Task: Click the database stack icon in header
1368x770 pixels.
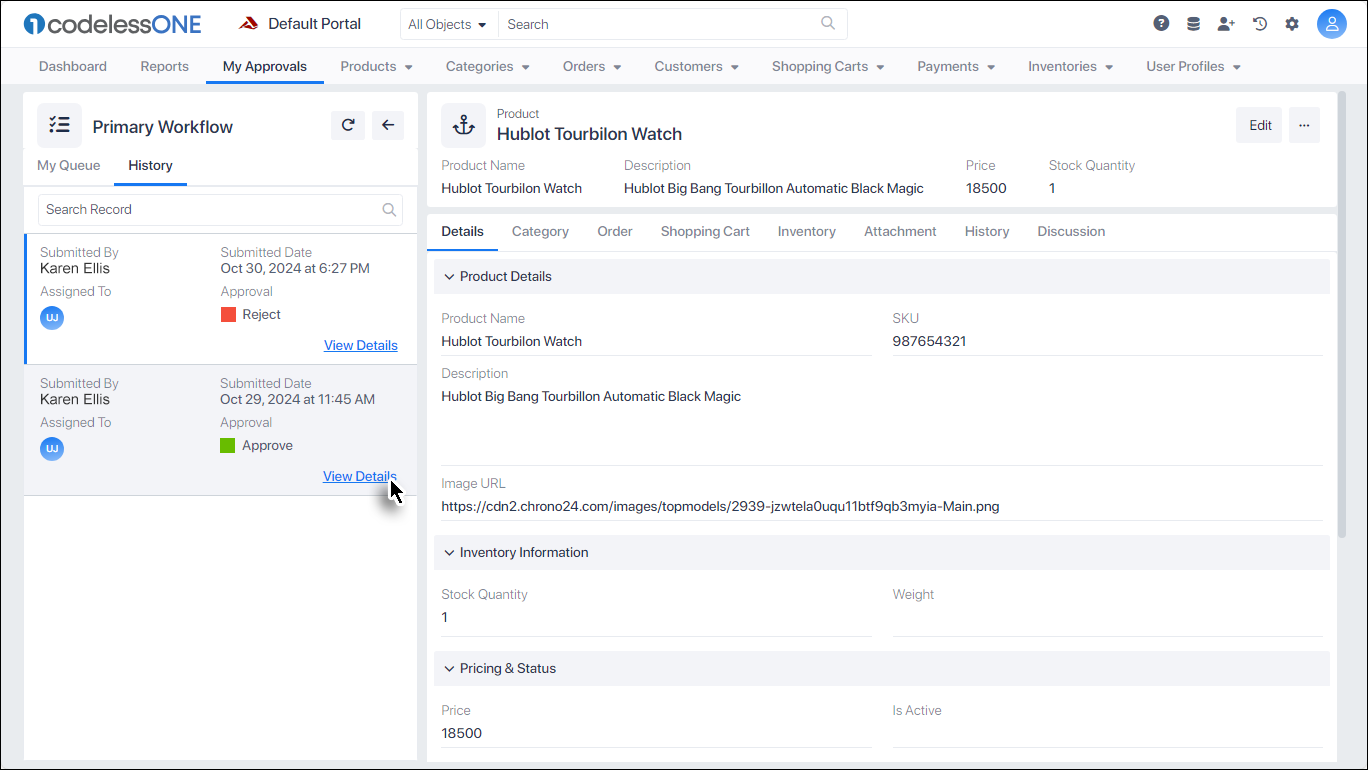Action: click(x=1193, y=24)
